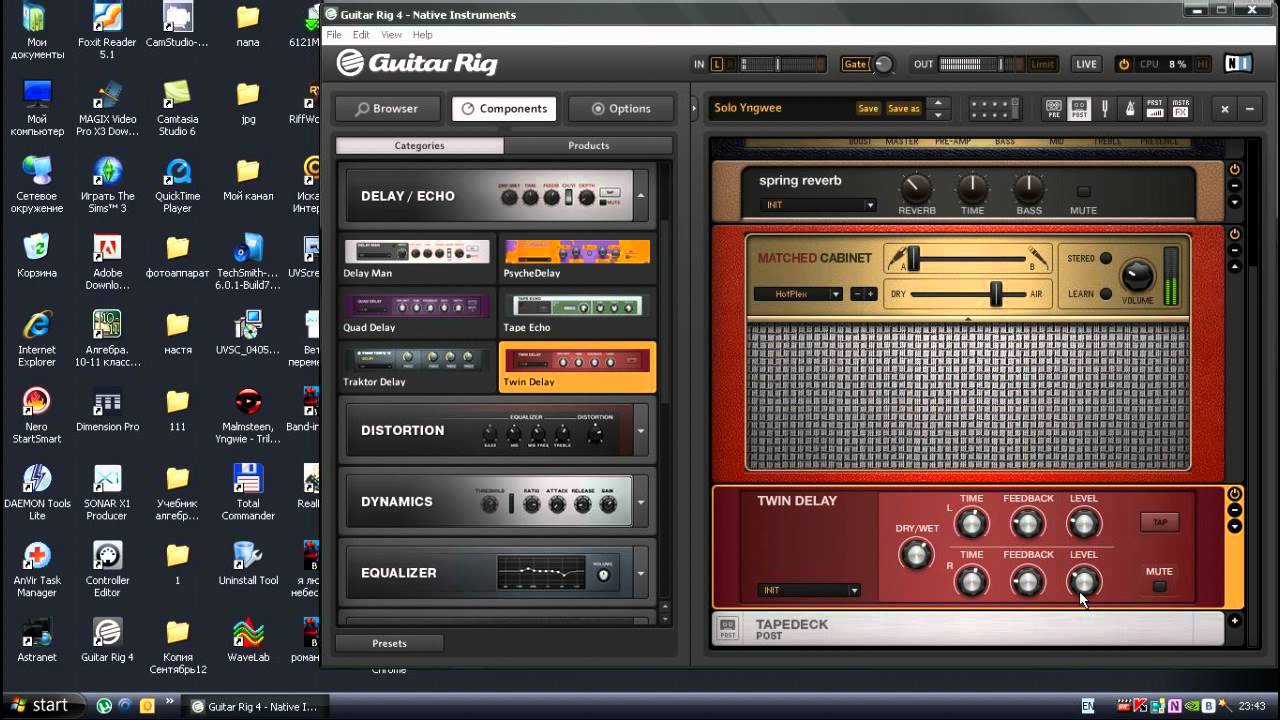Switch to the Categories tab
Image resolution: width=1280 pixels, height=720 pixels.
click(x=419, y=146)
